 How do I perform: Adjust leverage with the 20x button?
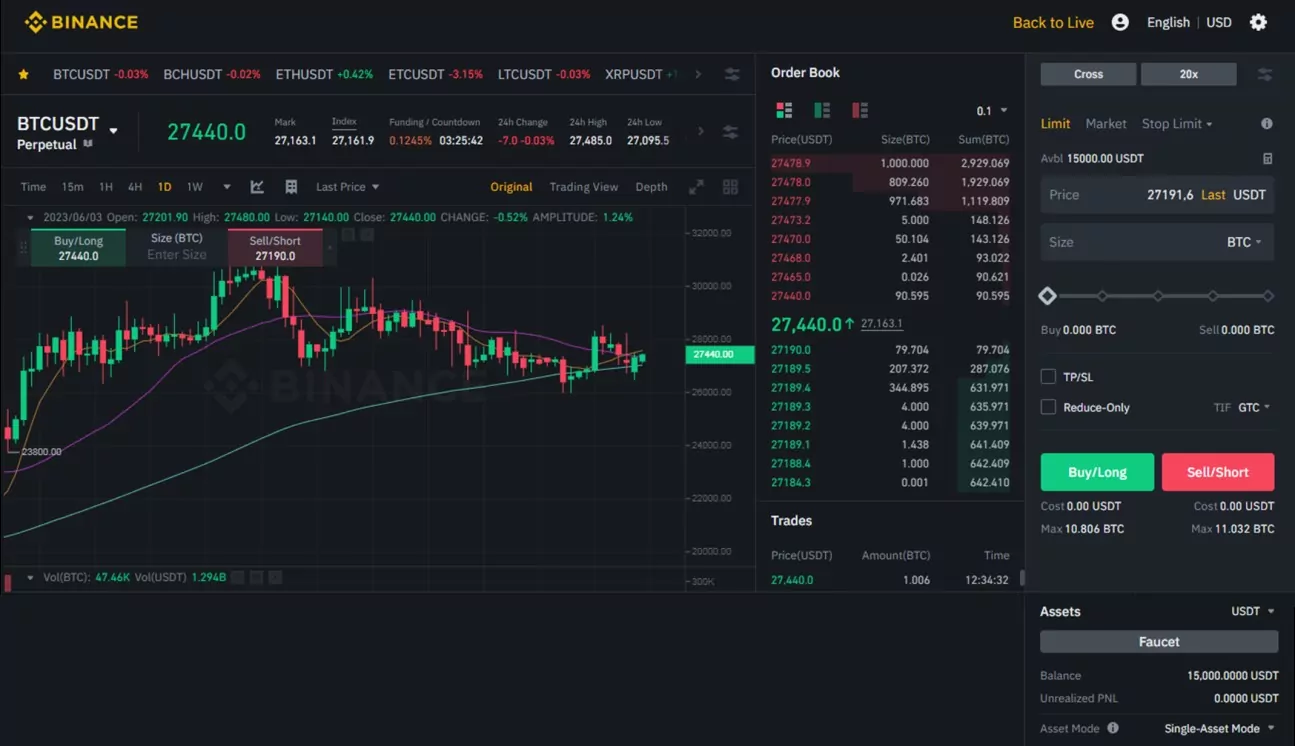[1189, 74]
